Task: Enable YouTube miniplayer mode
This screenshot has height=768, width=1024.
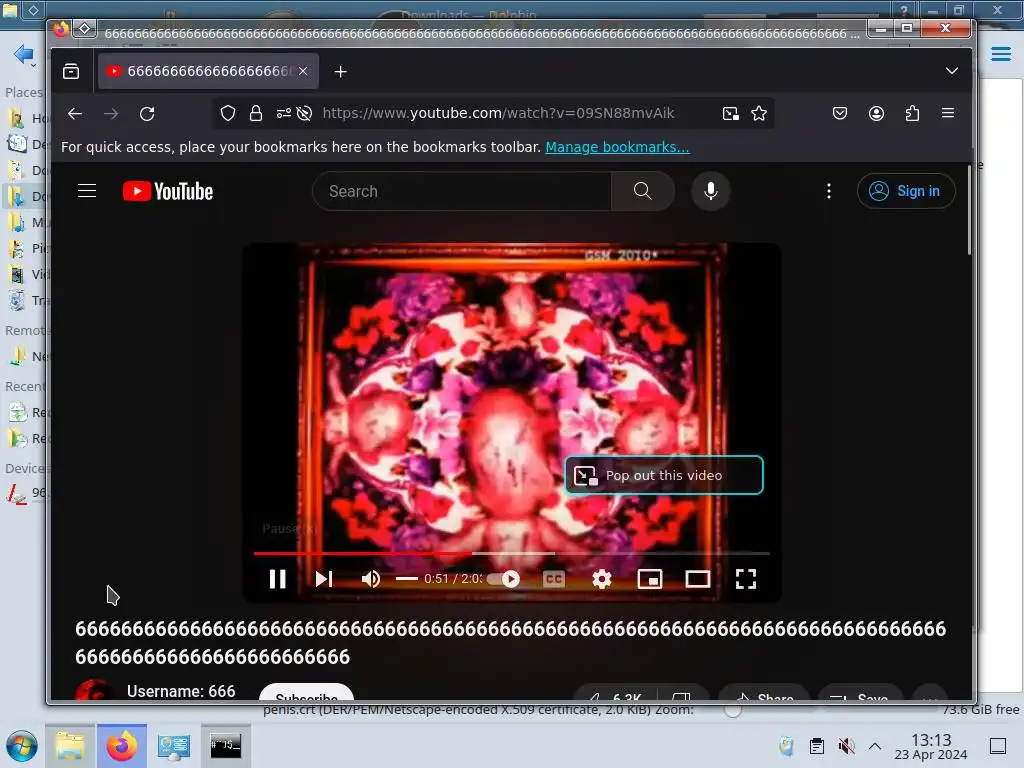Action: [x=650, y=579]
